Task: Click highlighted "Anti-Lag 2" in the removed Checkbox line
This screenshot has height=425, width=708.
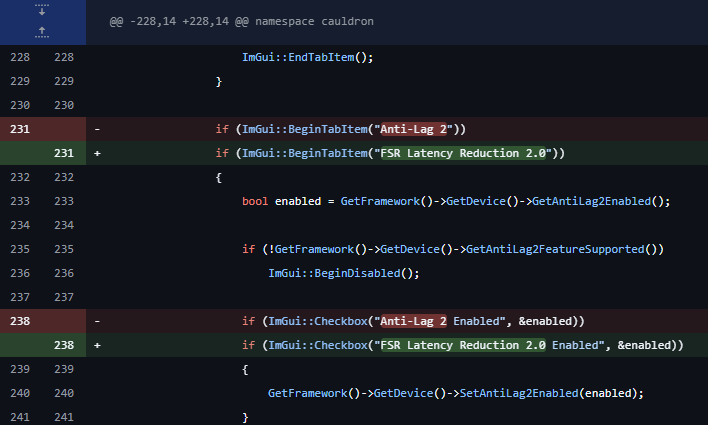Action: click(413, 321)
